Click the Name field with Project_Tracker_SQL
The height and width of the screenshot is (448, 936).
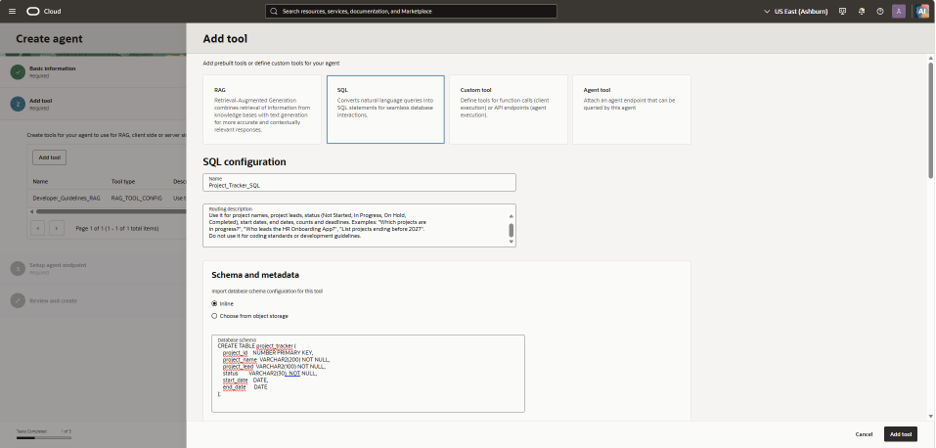(x=359, y=183)
